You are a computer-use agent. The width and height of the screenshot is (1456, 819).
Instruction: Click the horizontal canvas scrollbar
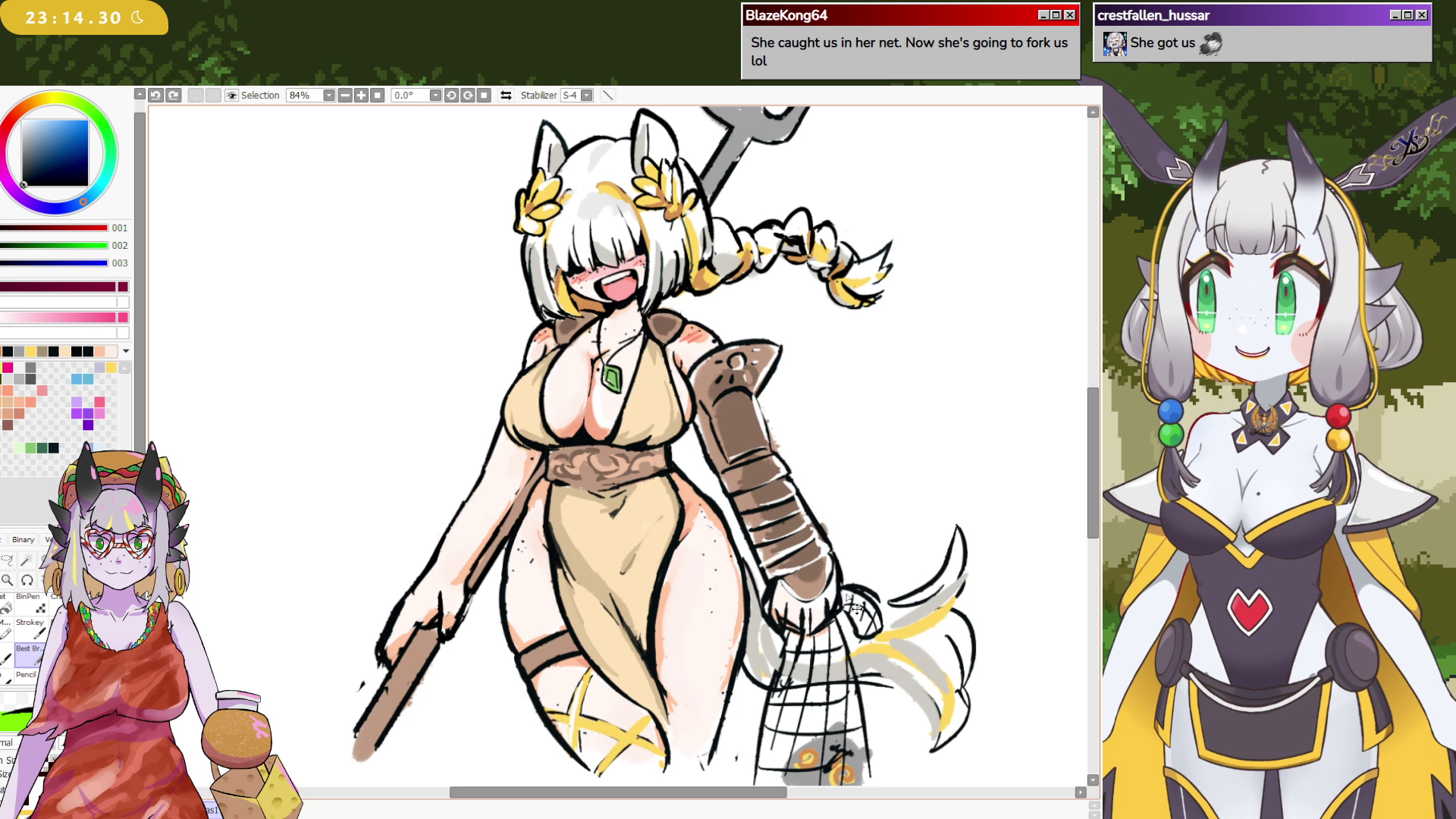point(617,792)
